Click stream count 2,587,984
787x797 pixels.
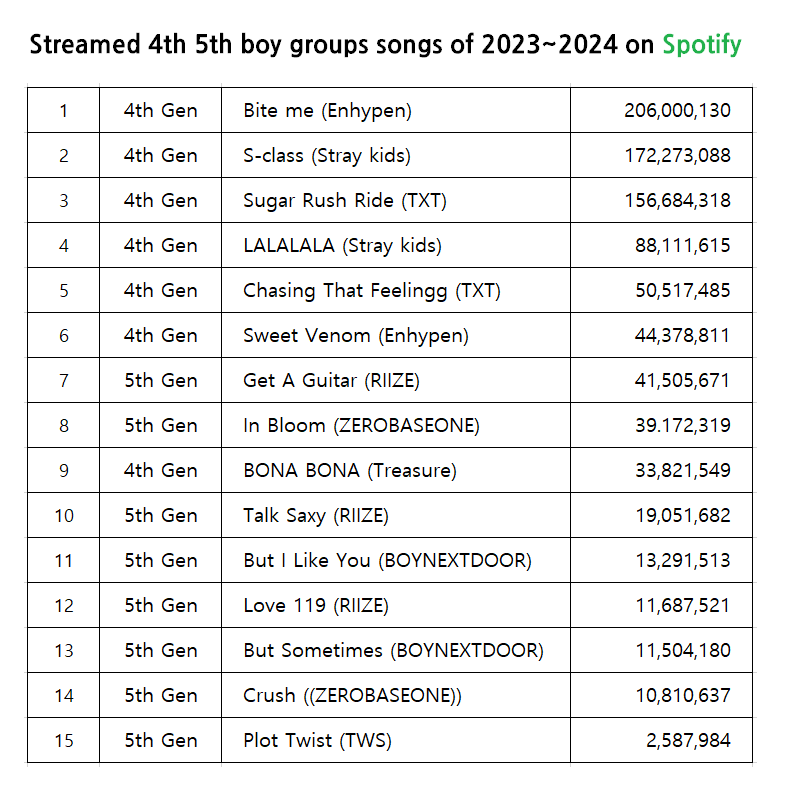pos(689,741)
